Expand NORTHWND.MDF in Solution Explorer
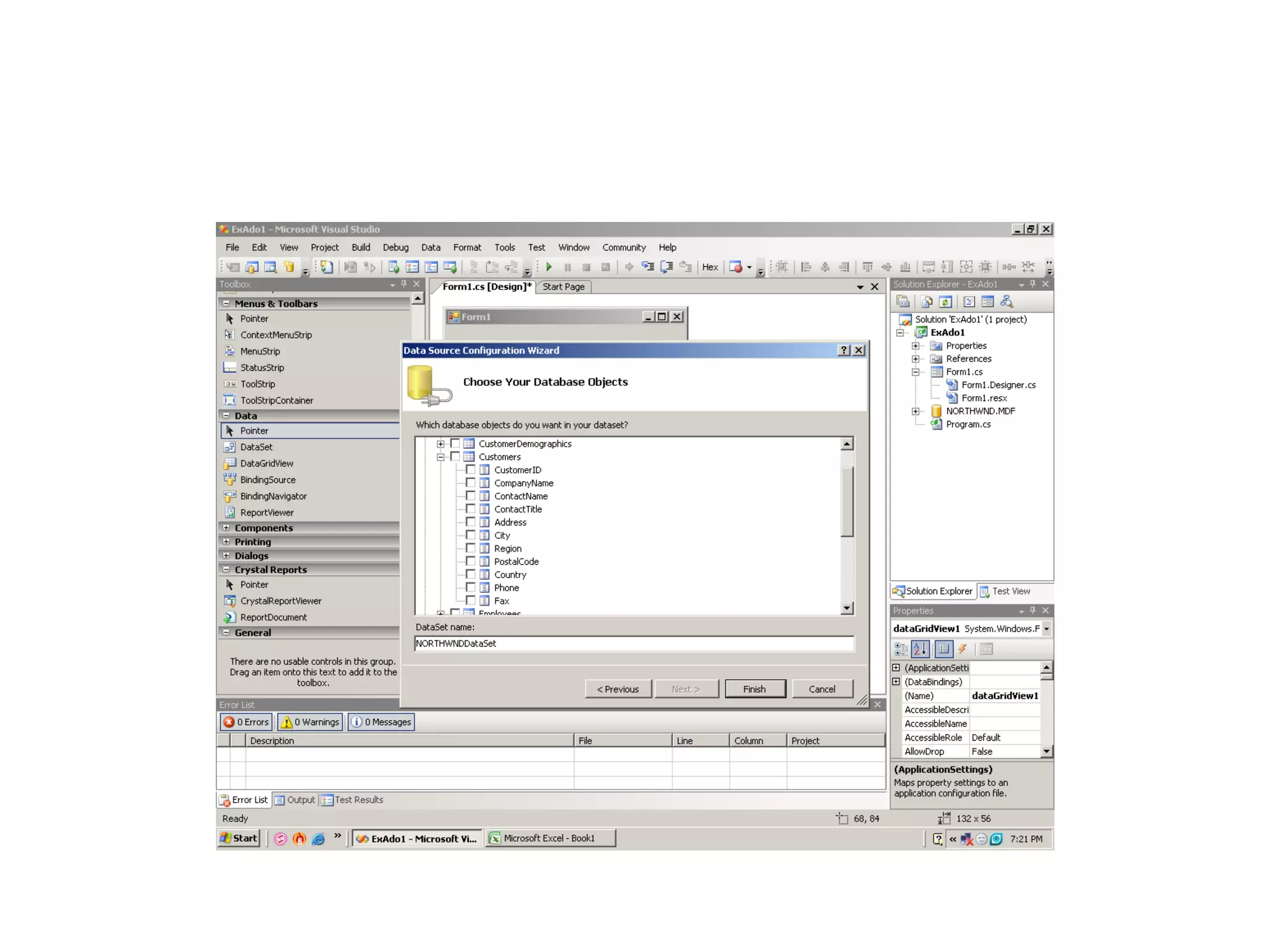1270x952 pixels. point(915,411)
